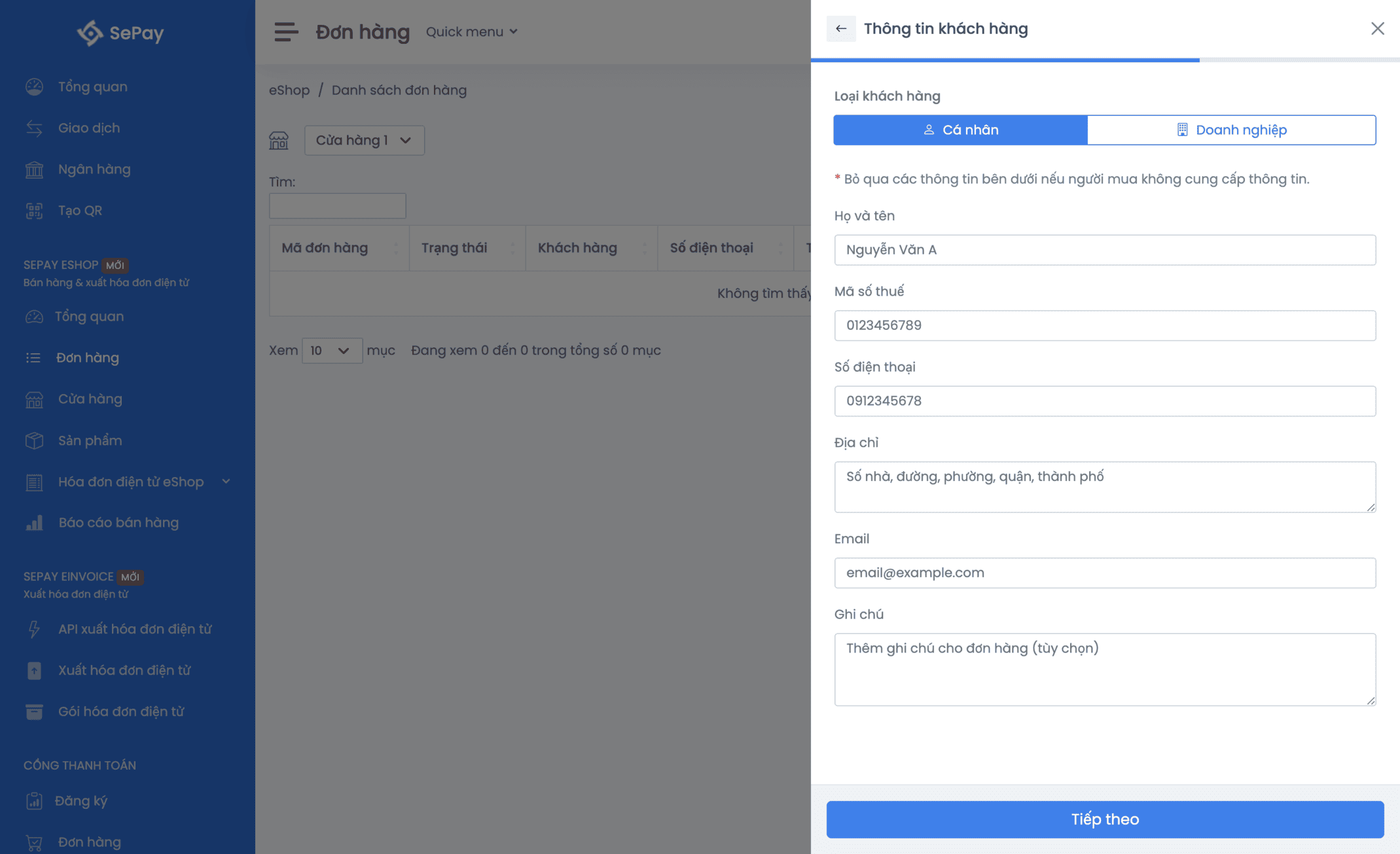The image size is (1400, 854).
Task: Click the back arrow in customer info panel
Action: [x=841, y=29]
